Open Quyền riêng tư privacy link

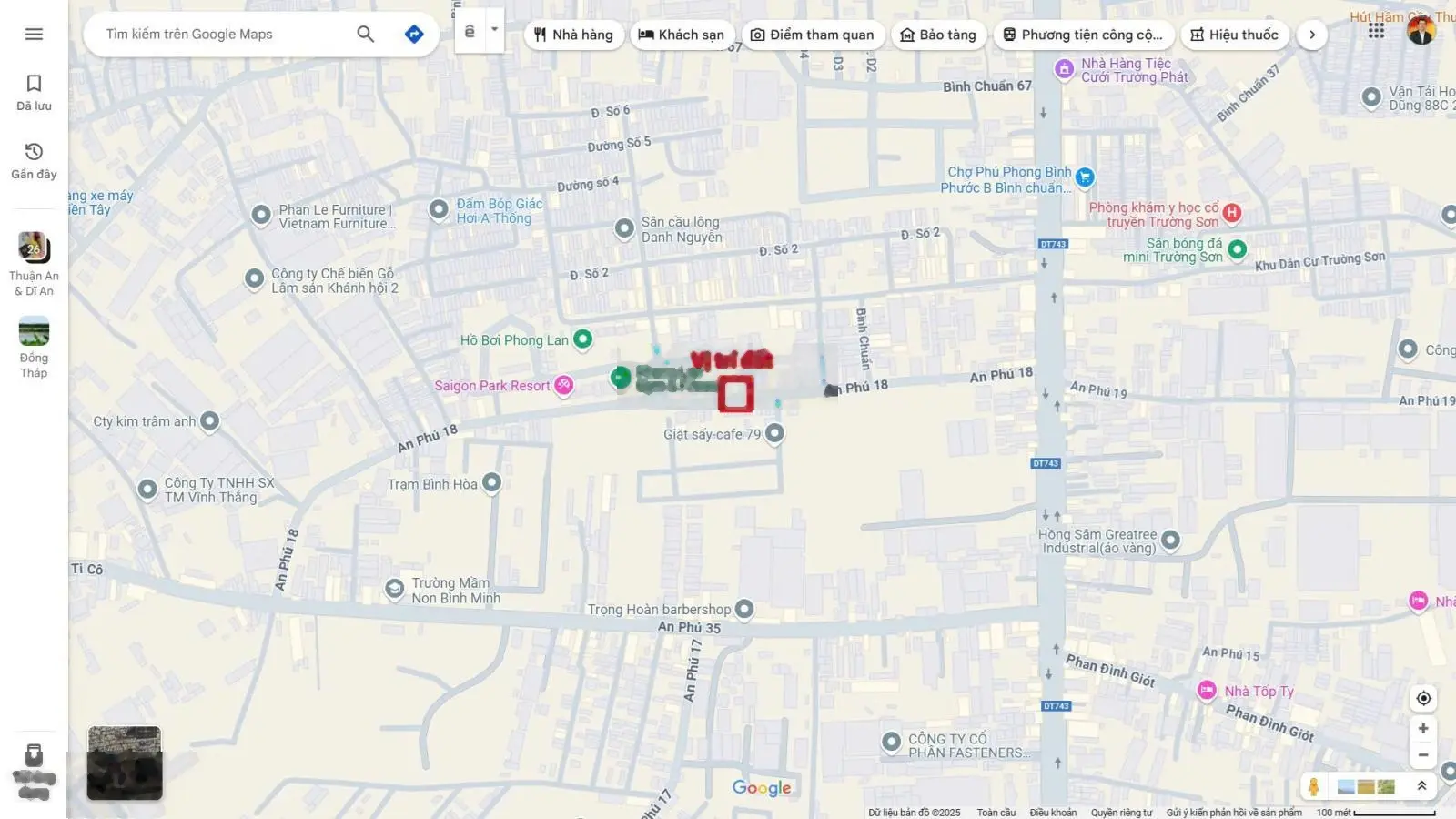pos(1121,813)
